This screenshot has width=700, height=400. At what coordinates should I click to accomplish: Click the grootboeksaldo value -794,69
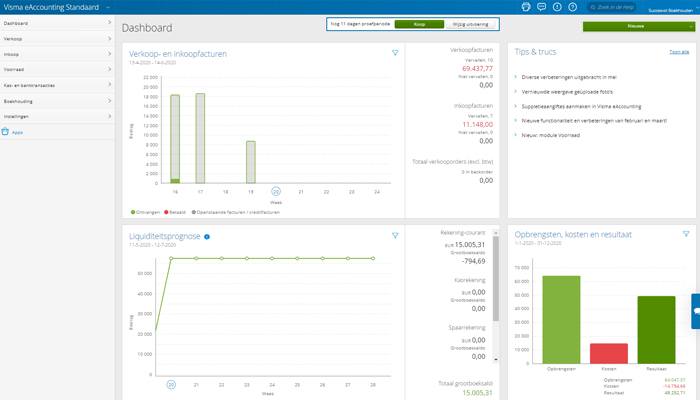coord(473,261)
